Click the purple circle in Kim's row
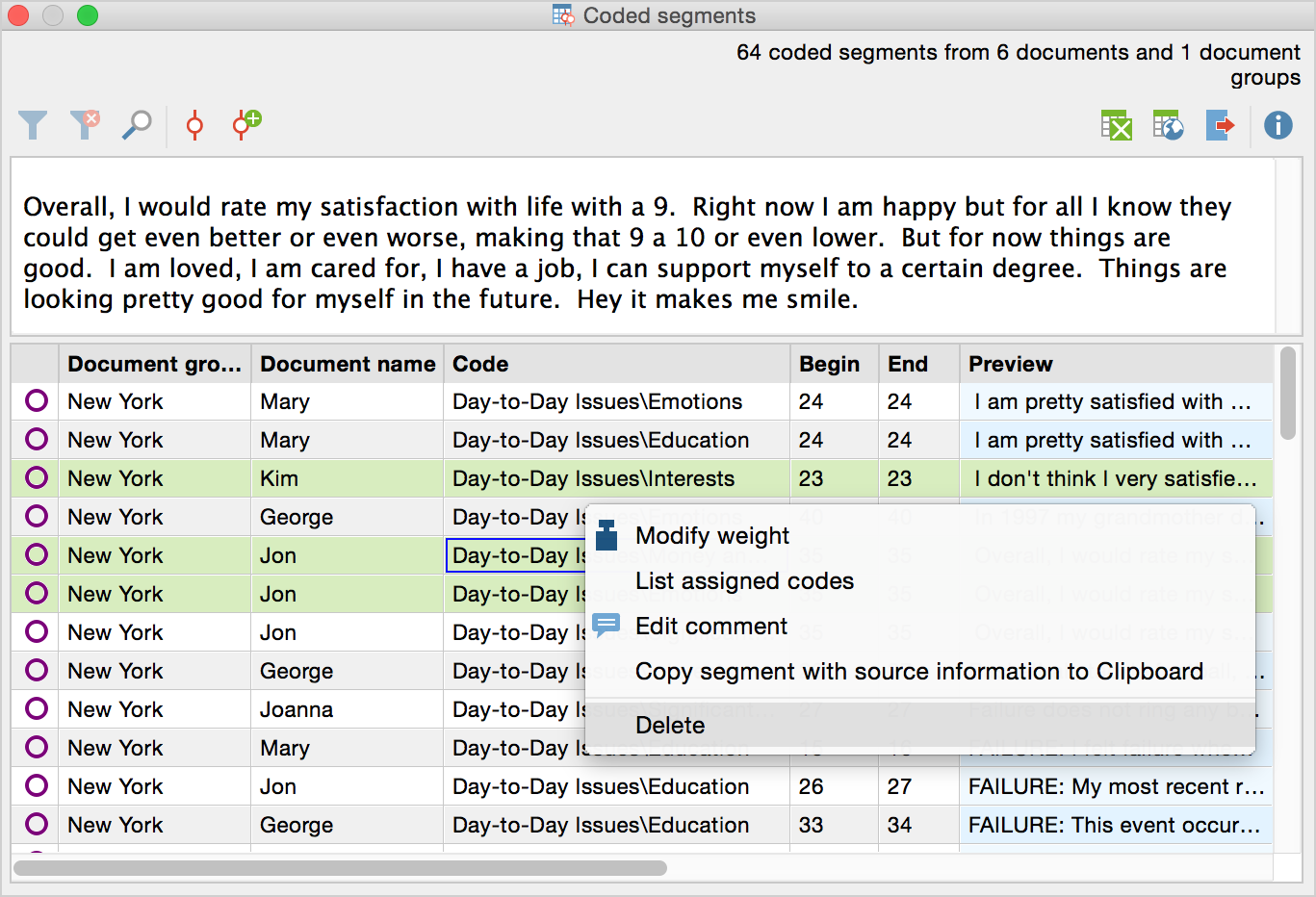This screenshot has height=897, width=1316. tap(37, 478)
